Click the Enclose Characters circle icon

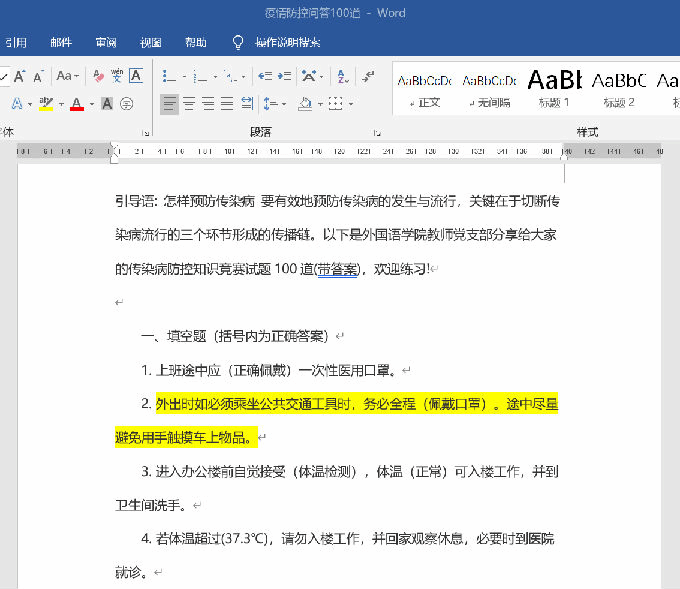coord(127,103)
